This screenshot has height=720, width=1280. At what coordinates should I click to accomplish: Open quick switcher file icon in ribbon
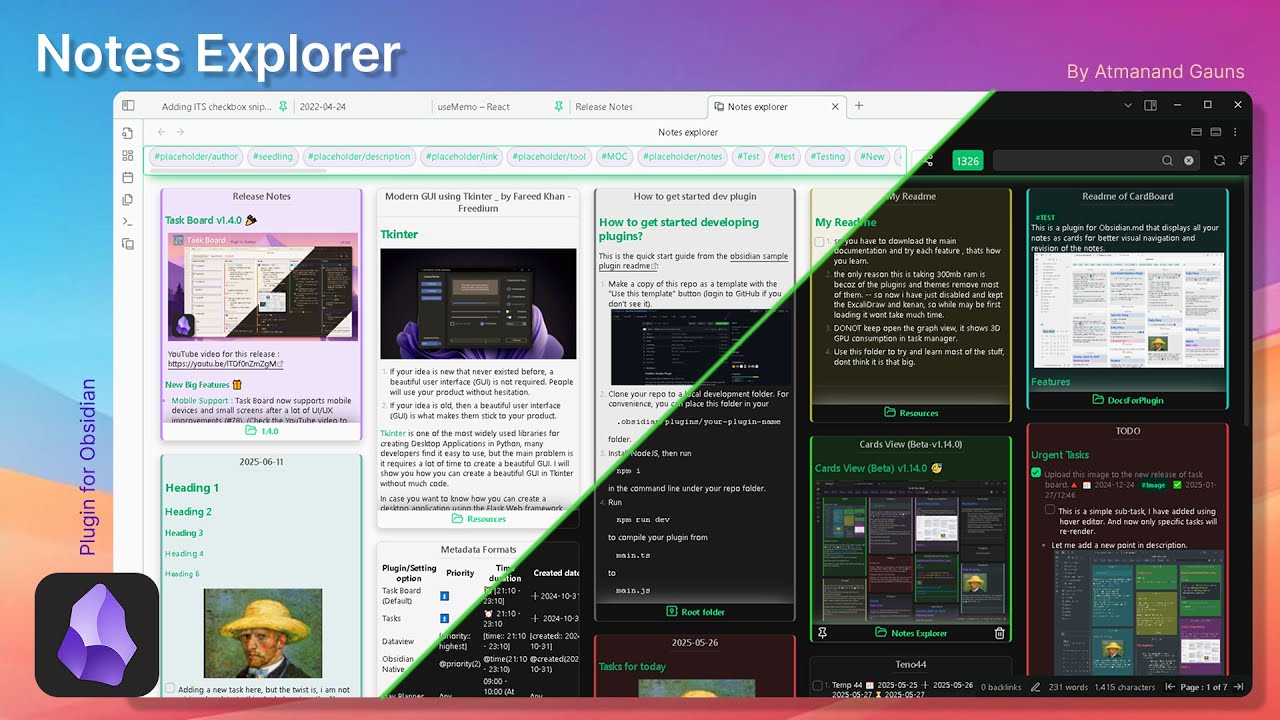click(x=128, y=133)
